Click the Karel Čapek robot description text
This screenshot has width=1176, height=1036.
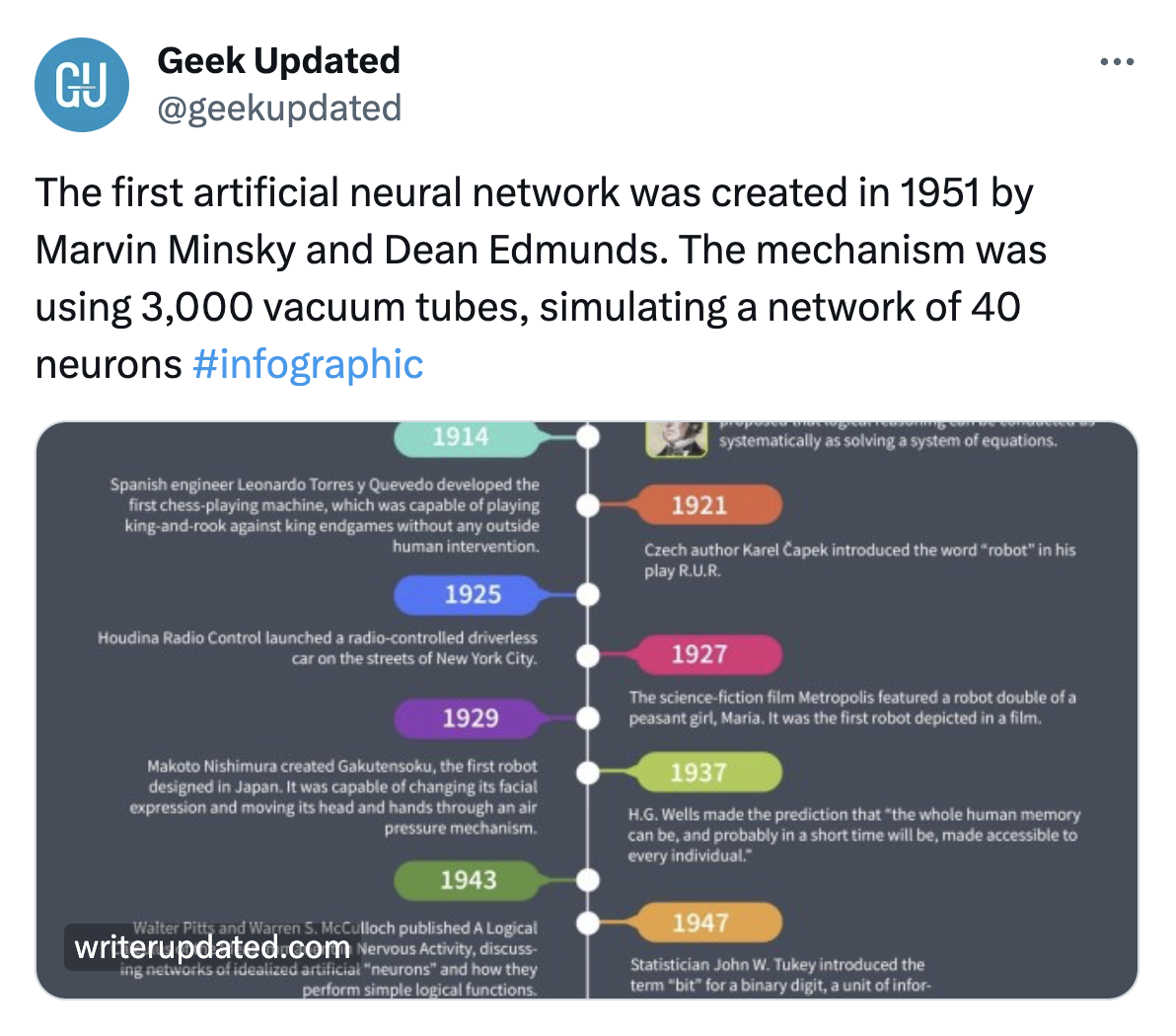859,559
